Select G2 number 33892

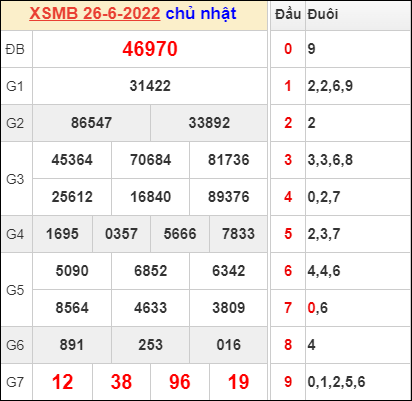pyautogui.click(x=209, y=123)
